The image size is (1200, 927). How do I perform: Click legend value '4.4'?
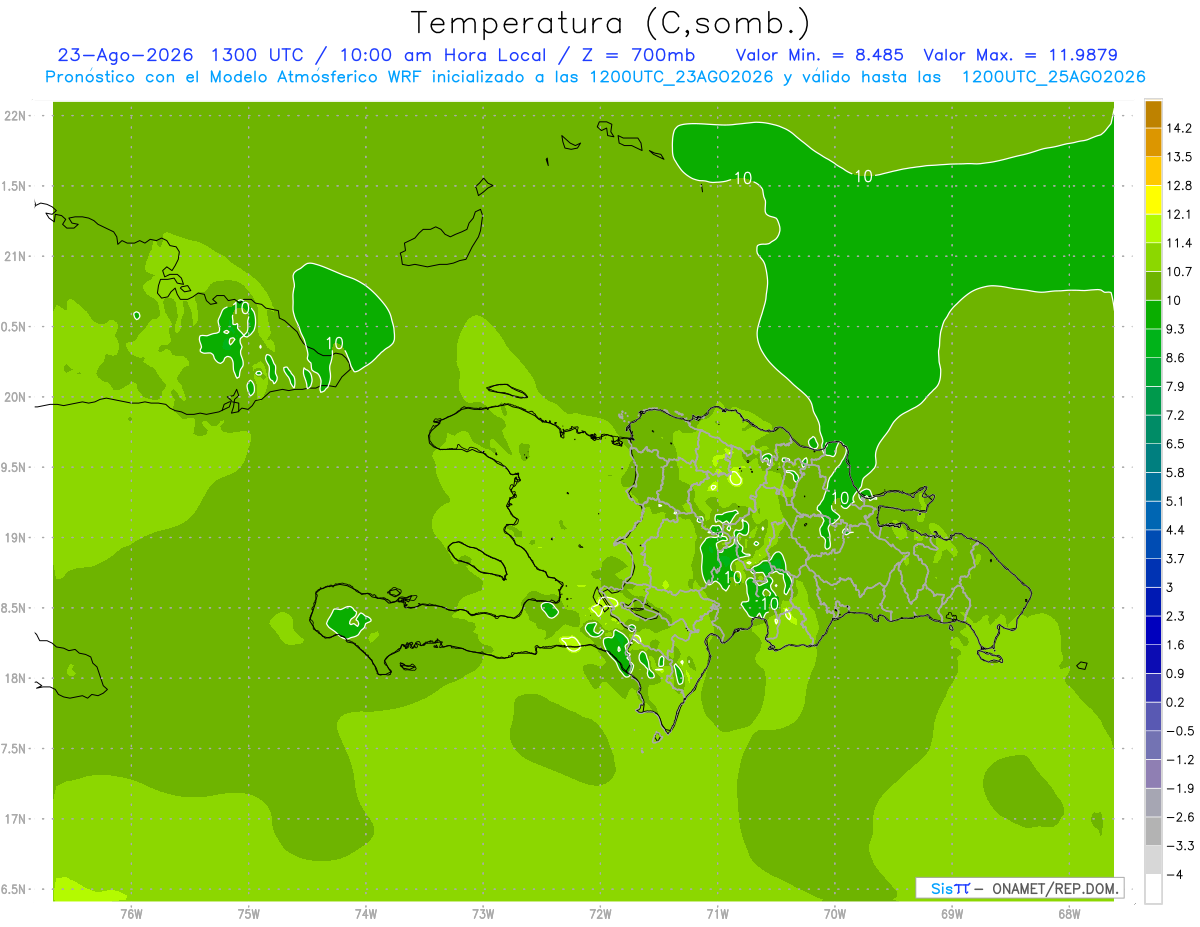1176,529
